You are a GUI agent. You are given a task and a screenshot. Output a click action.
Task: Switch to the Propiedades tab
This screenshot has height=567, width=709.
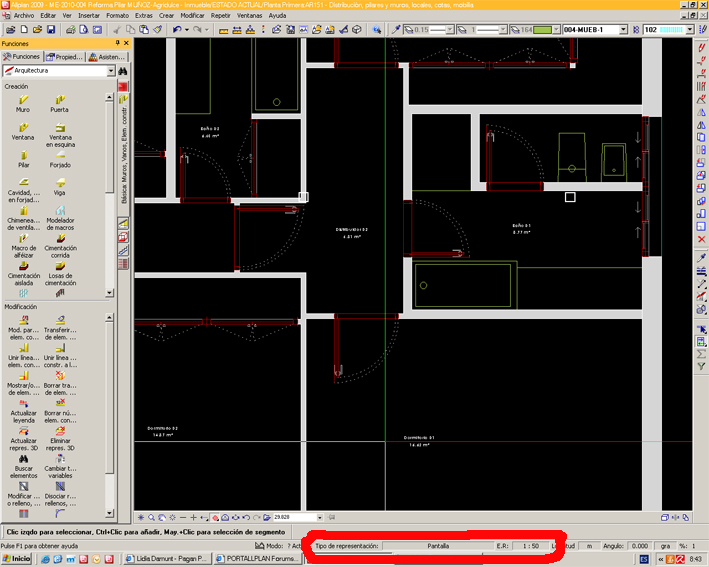[x=65, y=57]
